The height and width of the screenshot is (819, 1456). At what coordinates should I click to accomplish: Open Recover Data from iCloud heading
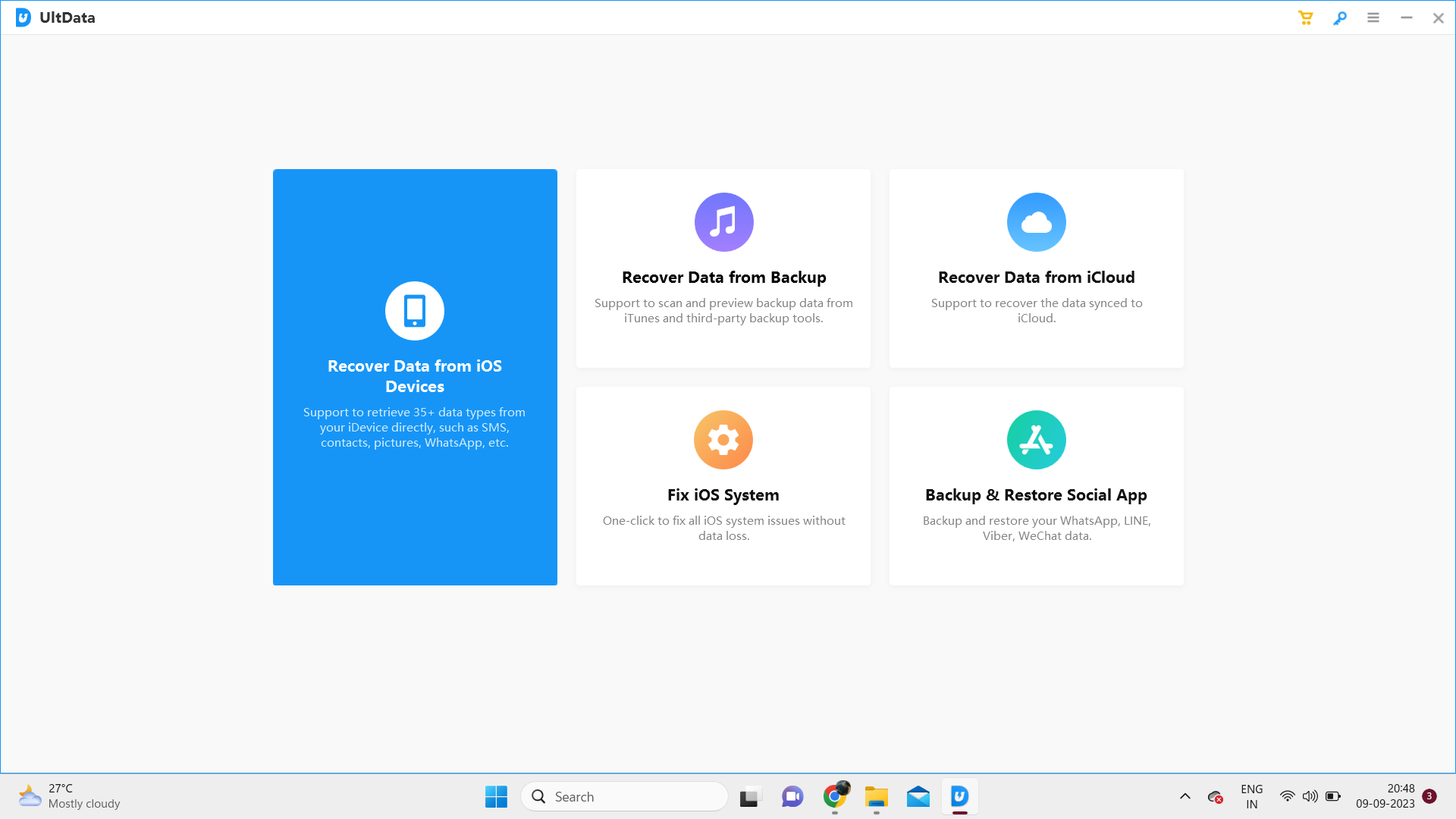[1037, 278]
